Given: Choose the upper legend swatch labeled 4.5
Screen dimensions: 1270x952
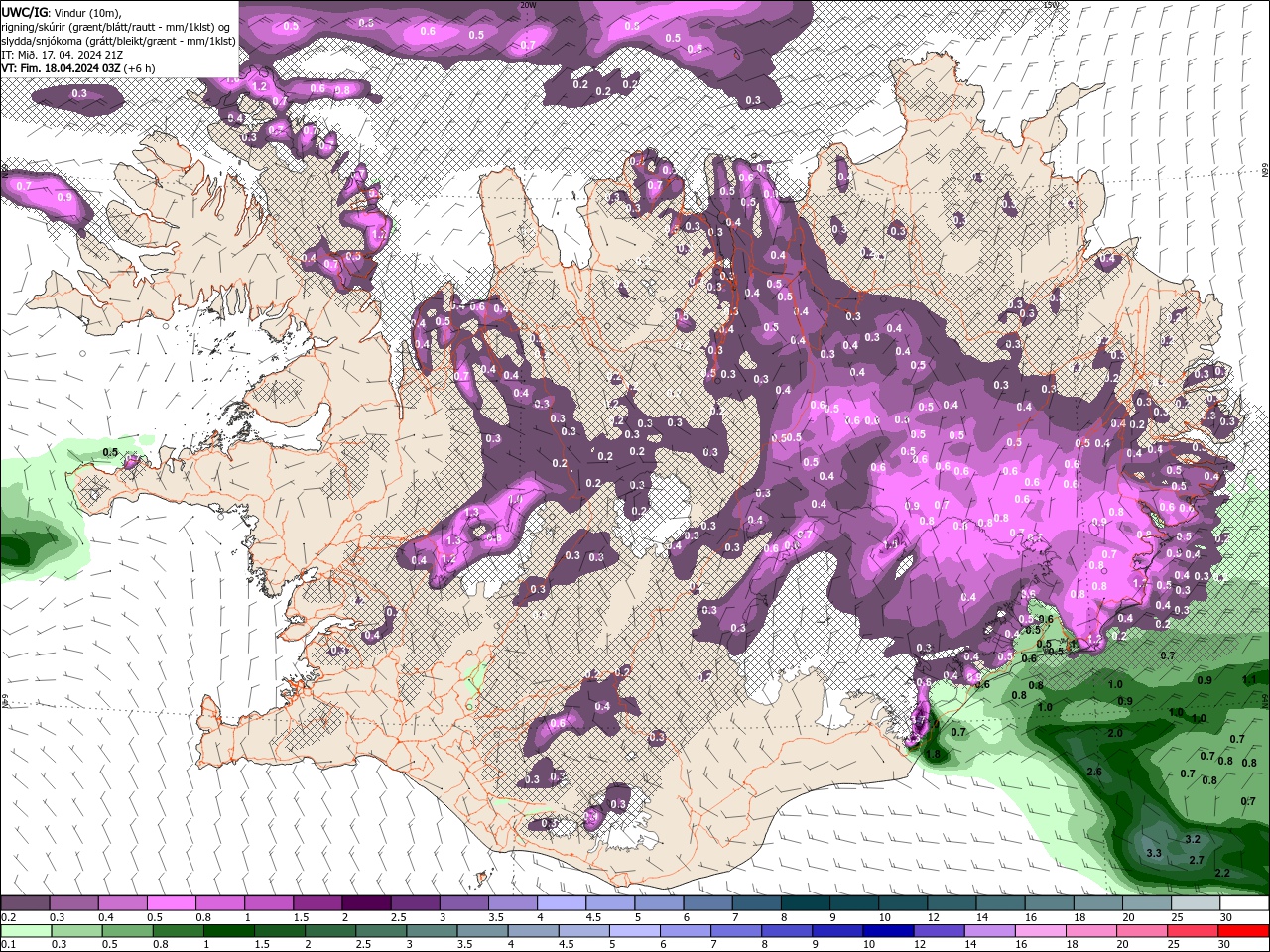Looking at the screenshot, I should pyautogui.click(x=610, y=902).
